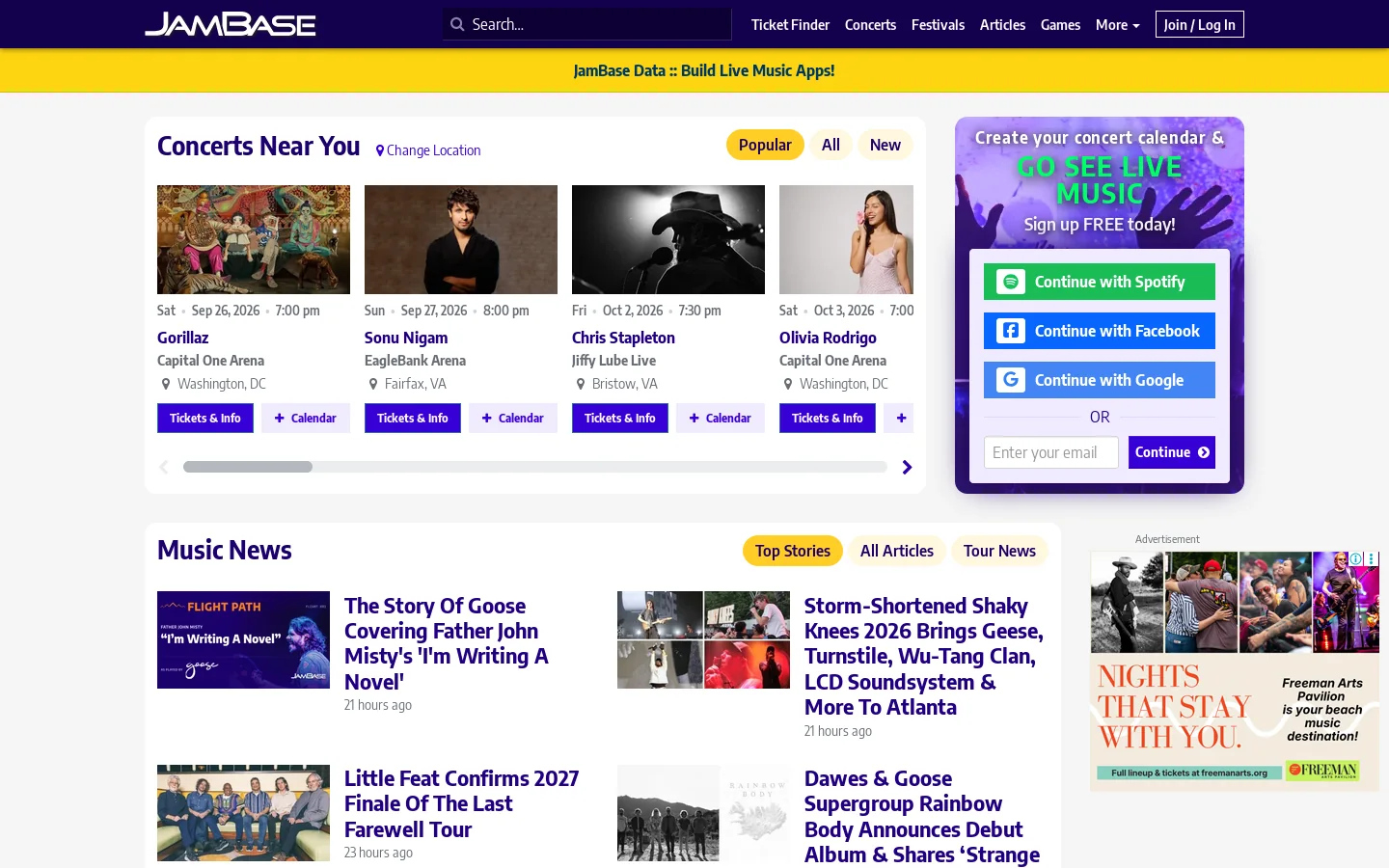
Task: Open Tickets & Info for Chris Stapleton
Action: tap(620, 418)
